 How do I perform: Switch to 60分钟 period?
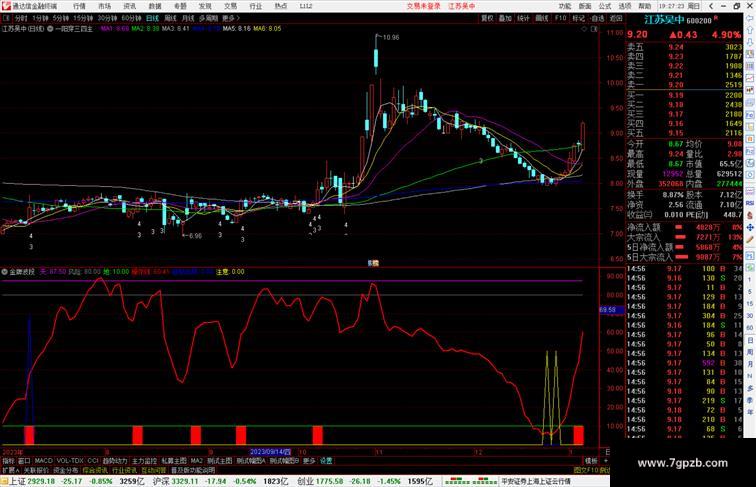click(131, 18)
